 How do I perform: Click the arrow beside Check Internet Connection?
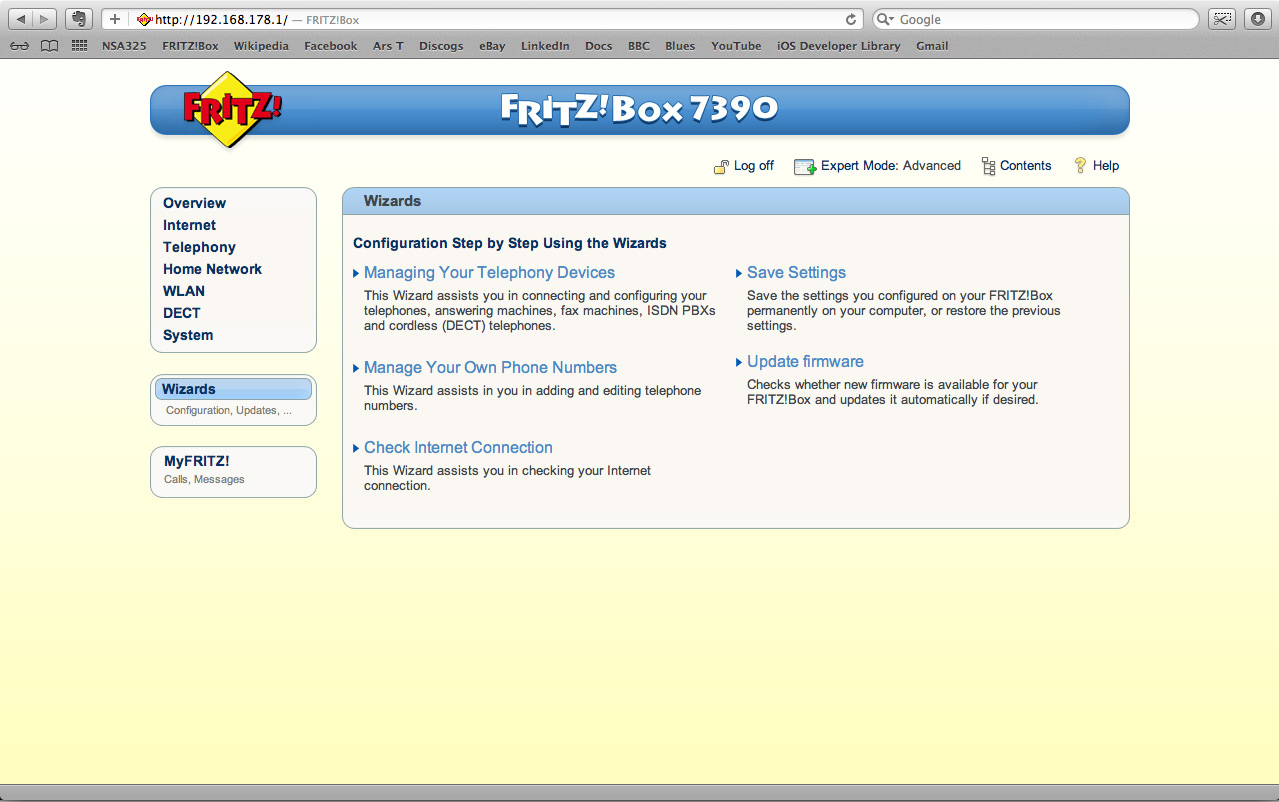356,448
